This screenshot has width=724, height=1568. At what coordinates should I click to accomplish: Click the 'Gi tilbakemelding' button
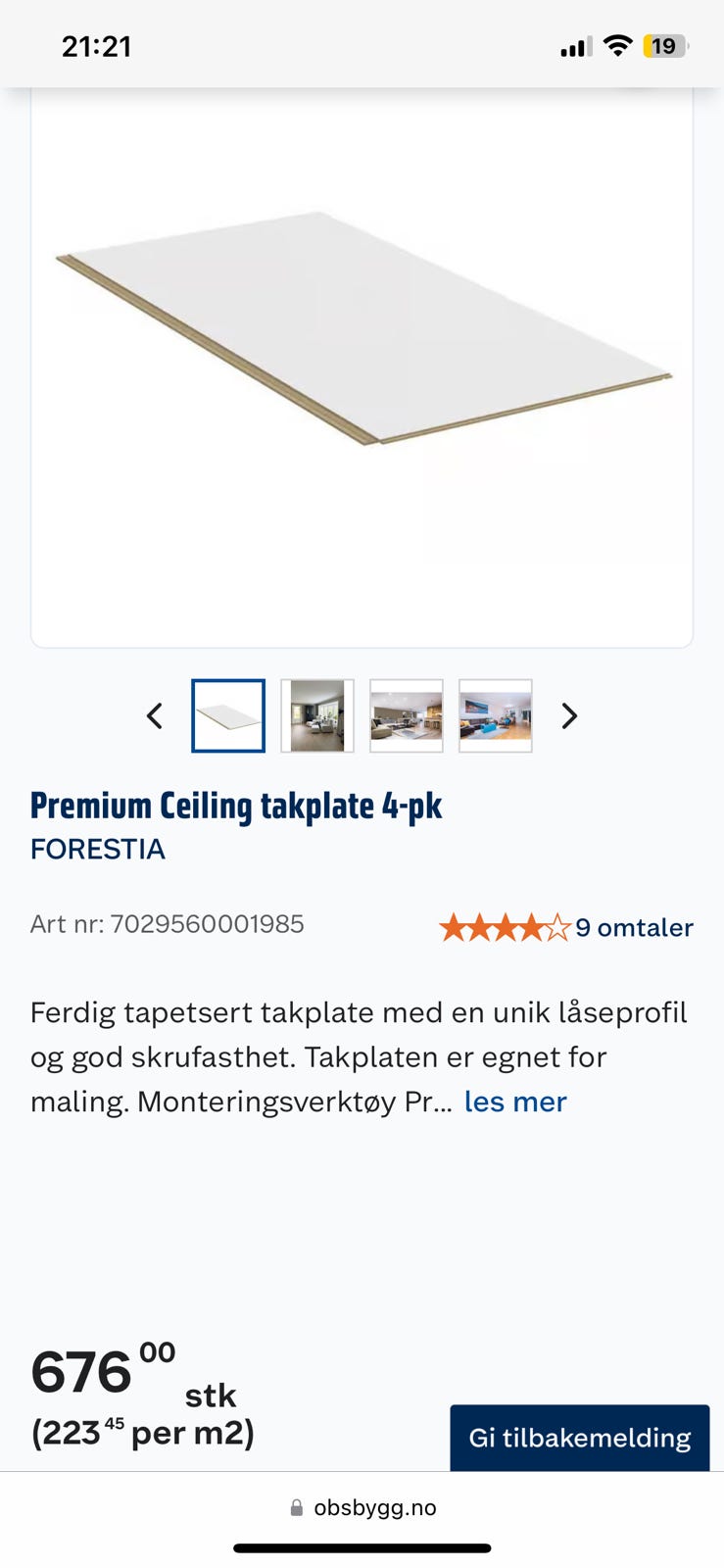580,1438
